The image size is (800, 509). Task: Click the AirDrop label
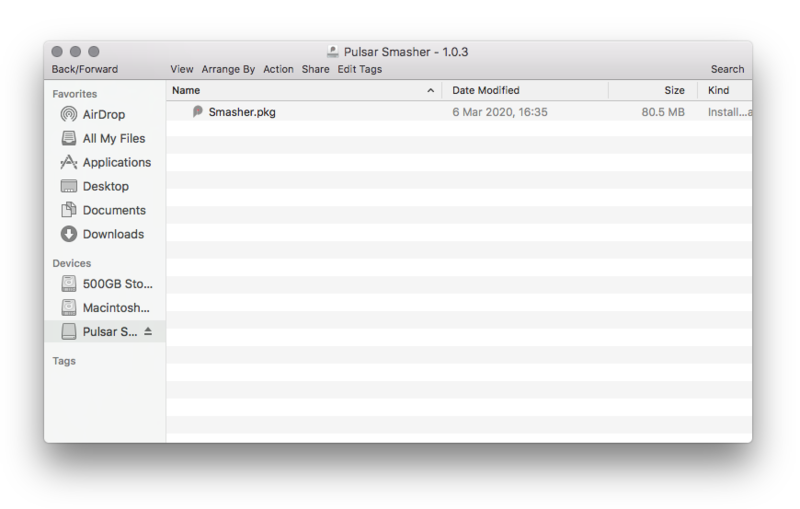click(x=104, y=114)
